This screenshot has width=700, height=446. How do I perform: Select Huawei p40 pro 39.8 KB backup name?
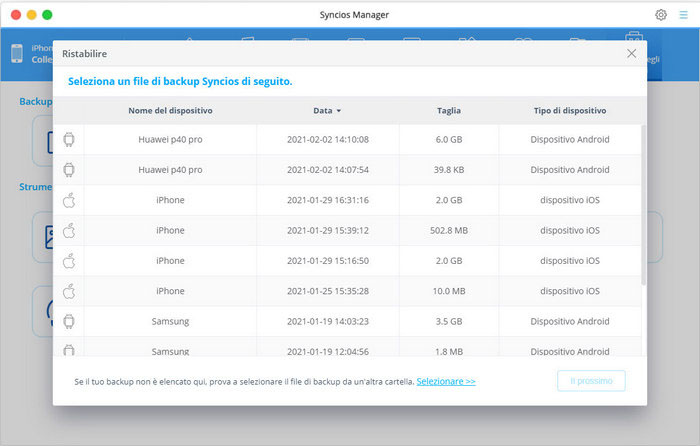coord(170,170)
